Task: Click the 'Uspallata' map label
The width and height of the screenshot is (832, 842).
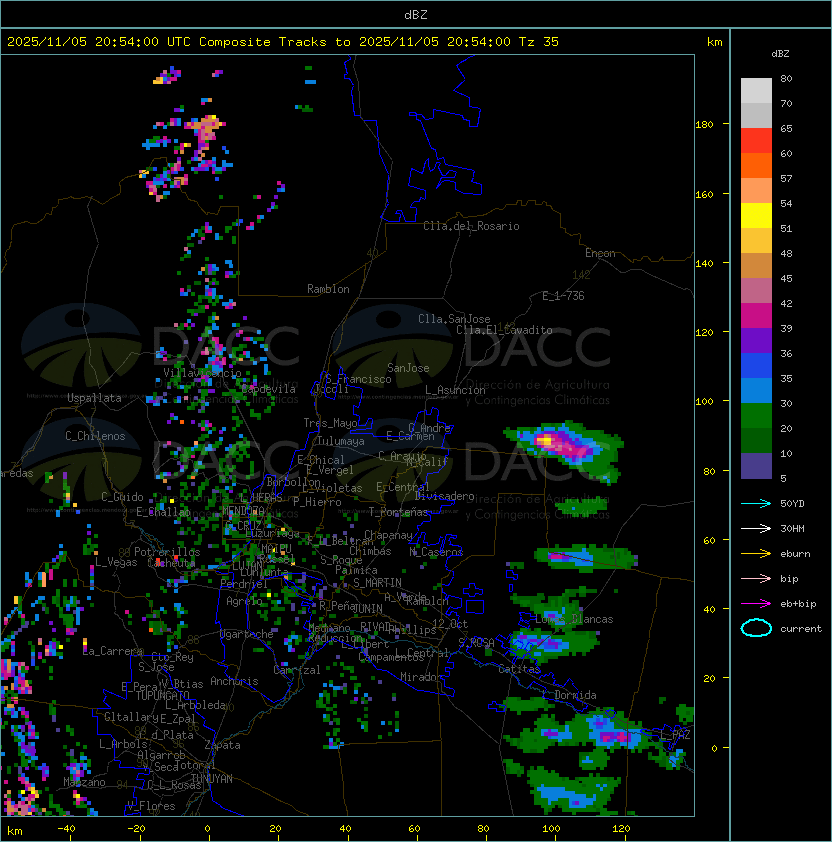Action: [x=94, y=398]
